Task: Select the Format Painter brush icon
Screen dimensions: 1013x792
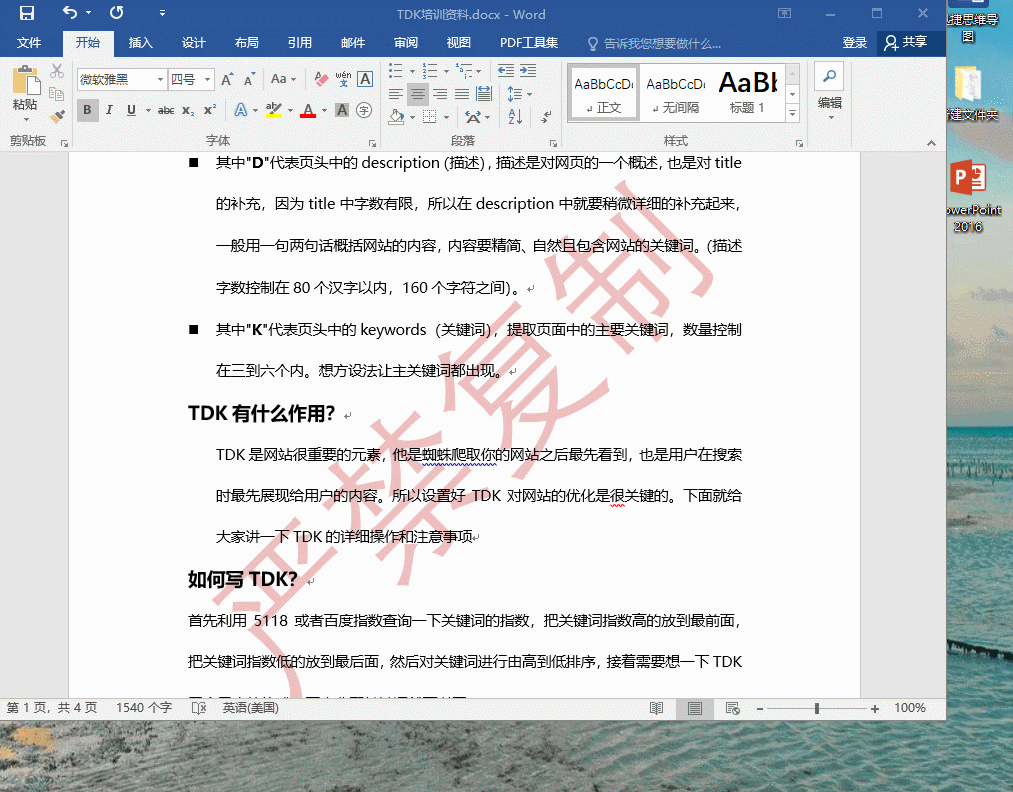Action: pos(55,117)
